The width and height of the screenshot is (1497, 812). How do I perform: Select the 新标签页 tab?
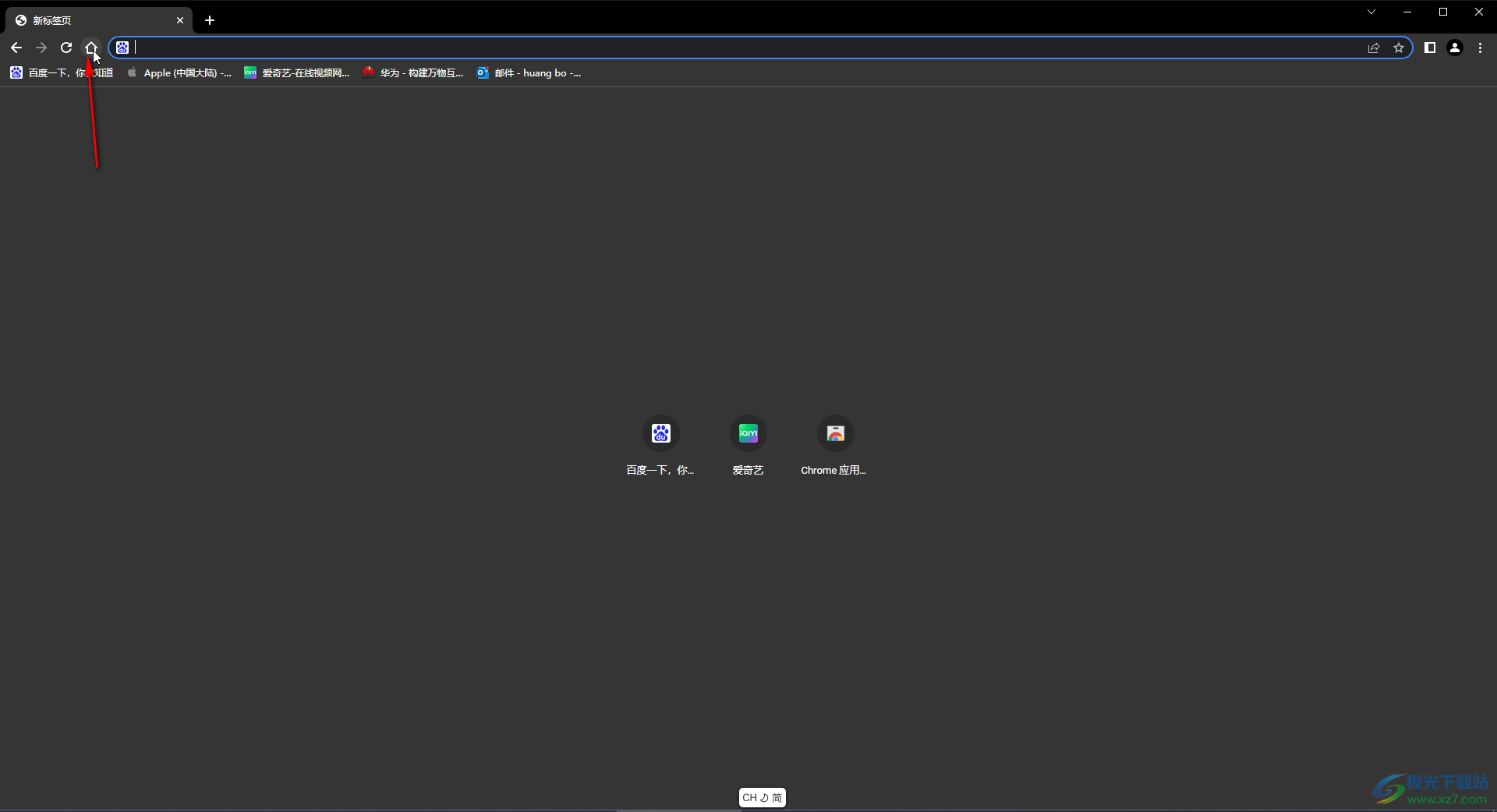pos(99,20)
